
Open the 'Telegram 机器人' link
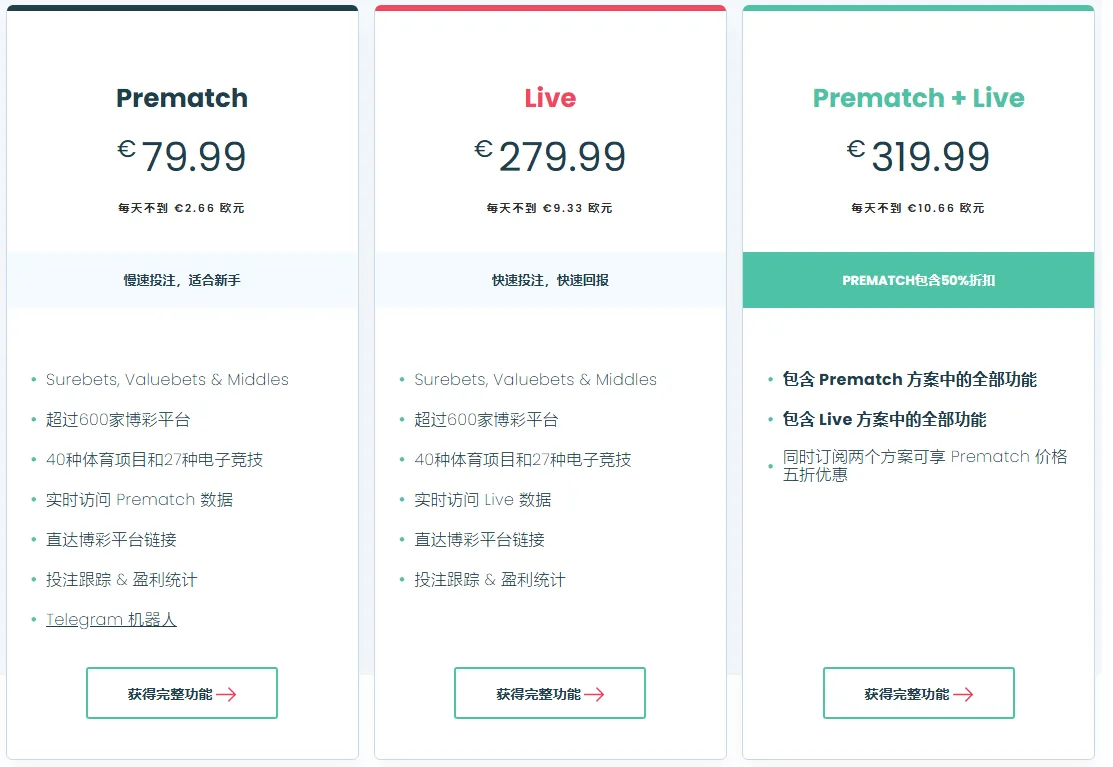click(110, 619)
